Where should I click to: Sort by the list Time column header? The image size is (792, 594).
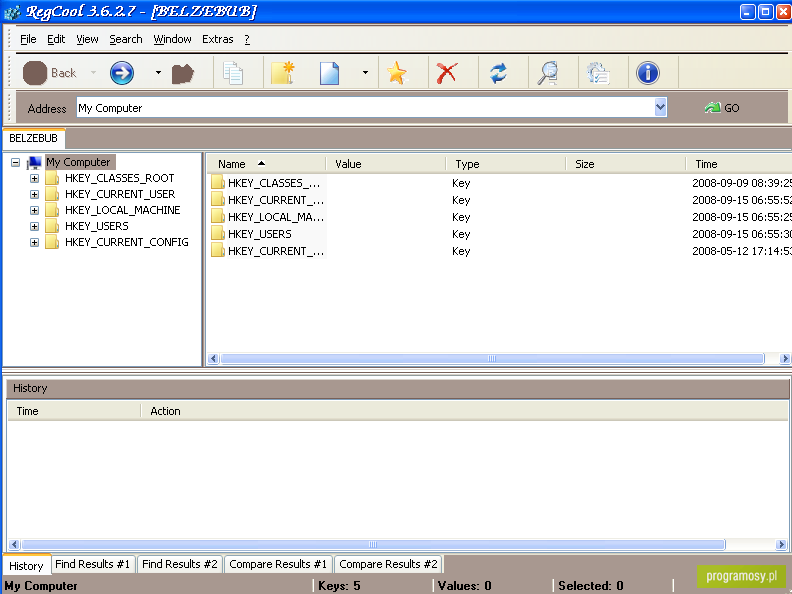point(739,164)
